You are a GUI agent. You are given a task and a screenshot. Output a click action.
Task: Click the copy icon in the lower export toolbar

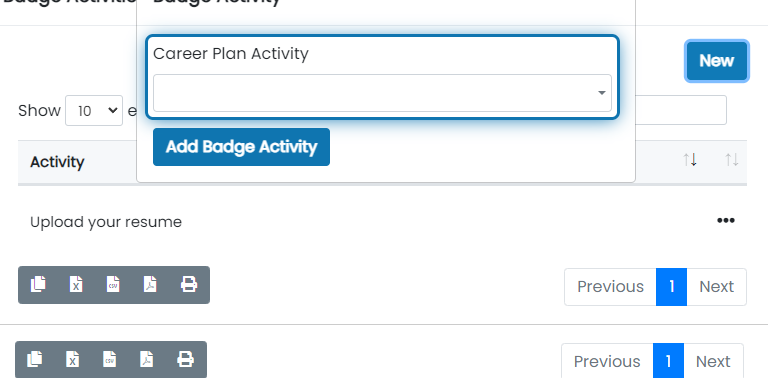[x=35, y=359]
